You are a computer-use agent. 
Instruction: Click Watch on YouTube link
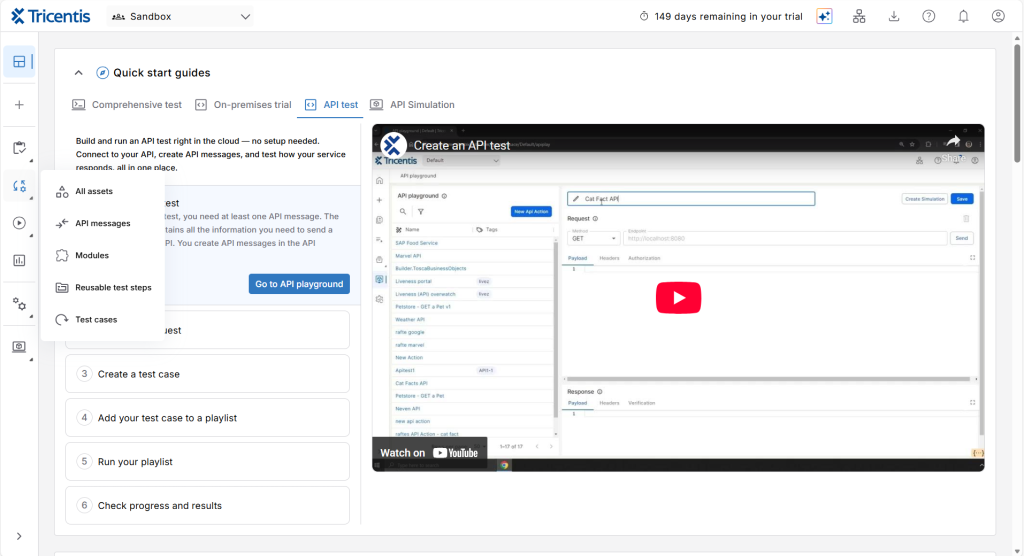coord(430,453)
